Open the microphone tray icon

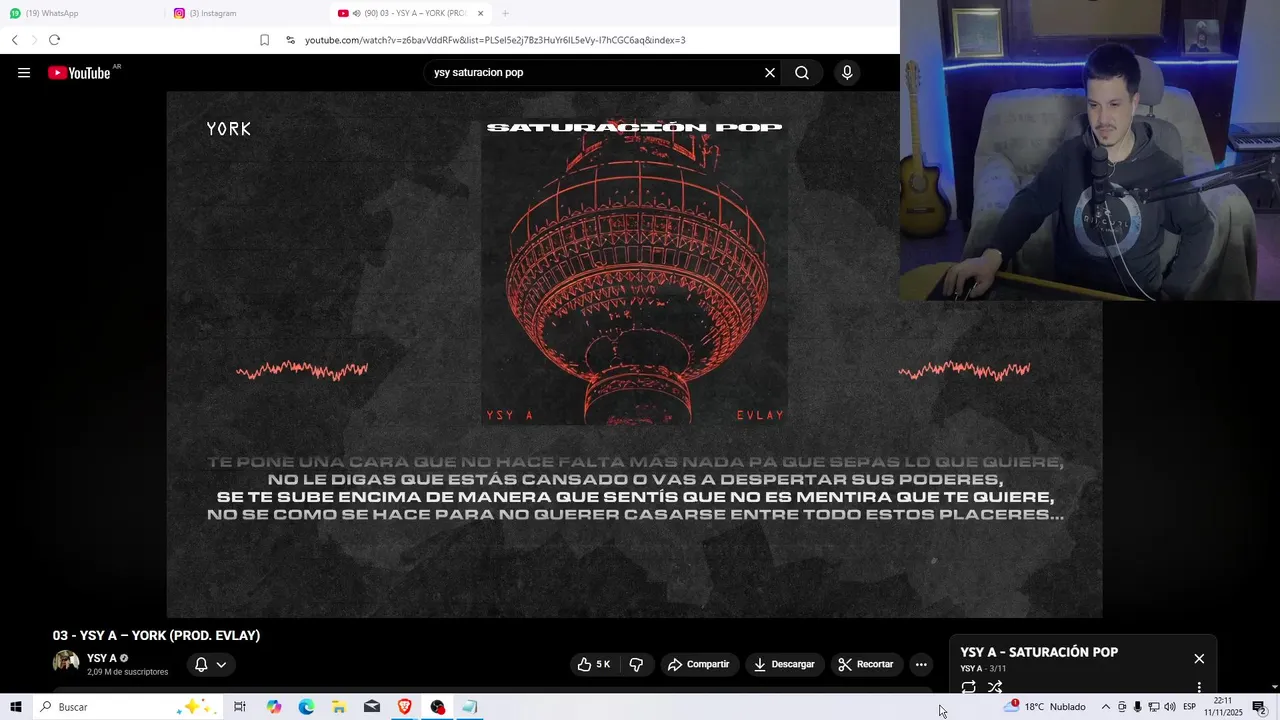tap(1137, 707)
